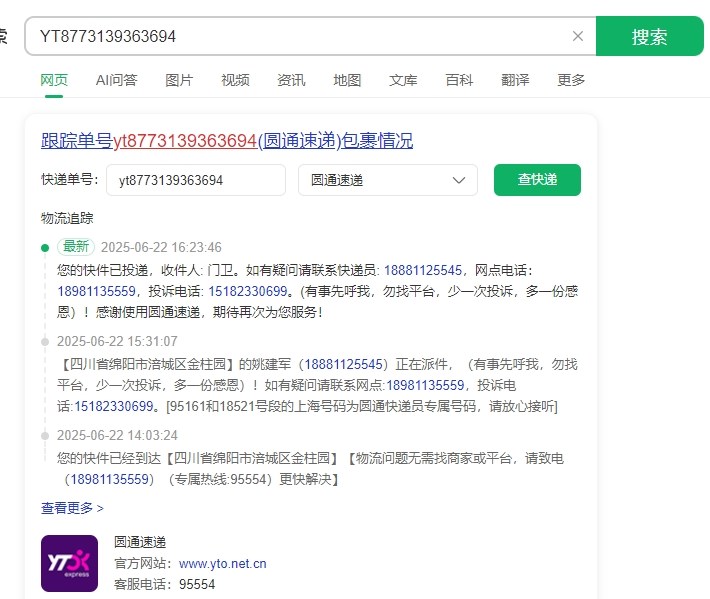Open the 文库 tab
The width and height of the screenshot is (710, 599).
[403, 80]
